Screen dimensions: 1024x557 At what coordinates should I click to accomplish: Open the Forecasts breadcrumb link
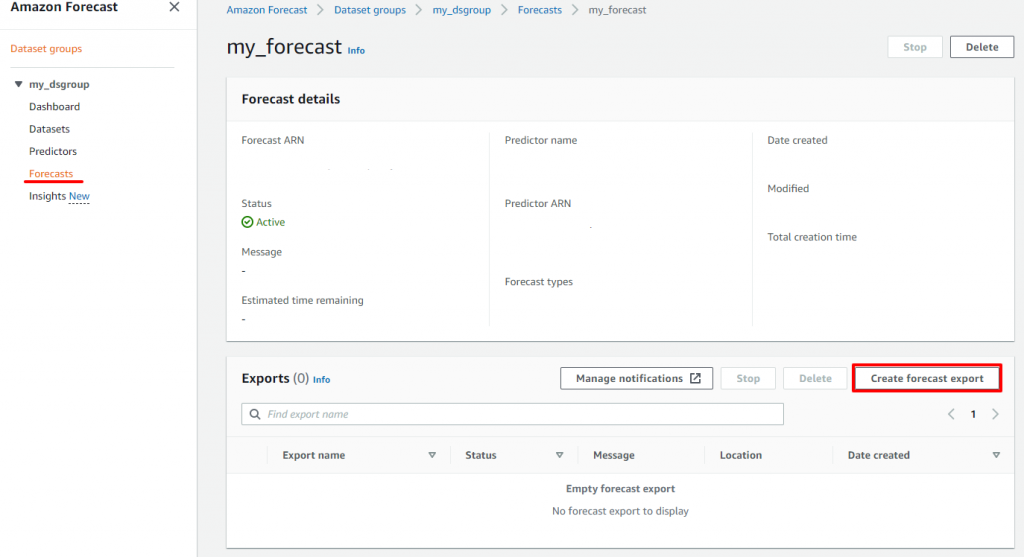(539, 10)
